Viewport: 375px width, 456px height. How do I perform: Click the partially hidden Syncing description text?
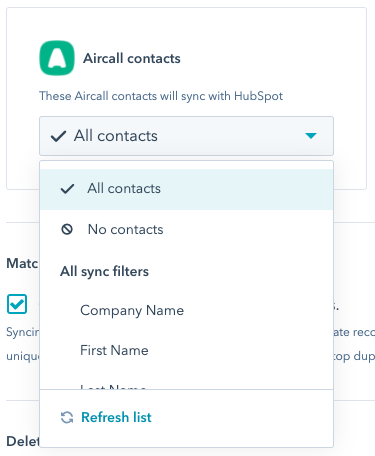23,332
